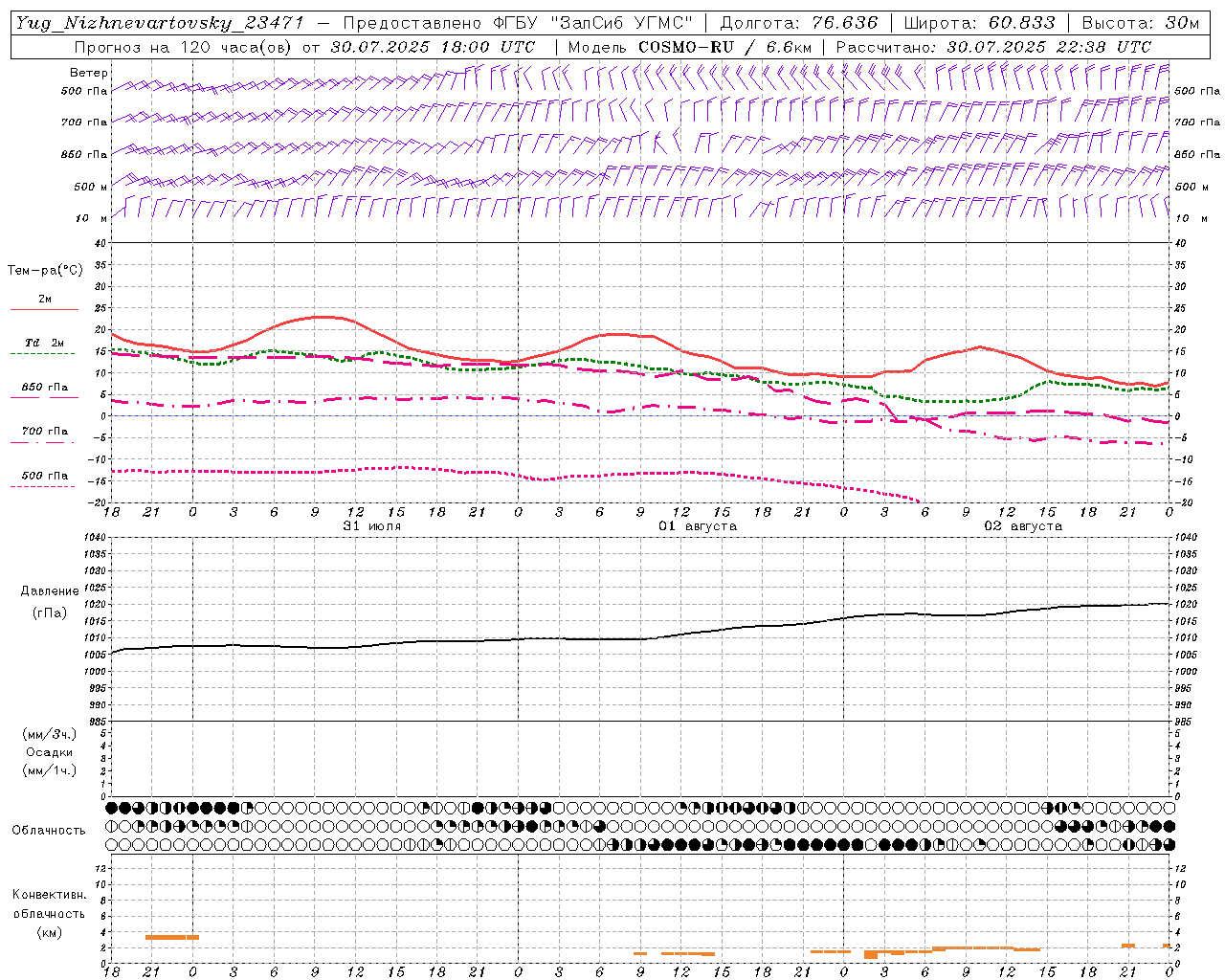Click the 700 гПа dash-dot legend entry under temperature

pos(45,435)
